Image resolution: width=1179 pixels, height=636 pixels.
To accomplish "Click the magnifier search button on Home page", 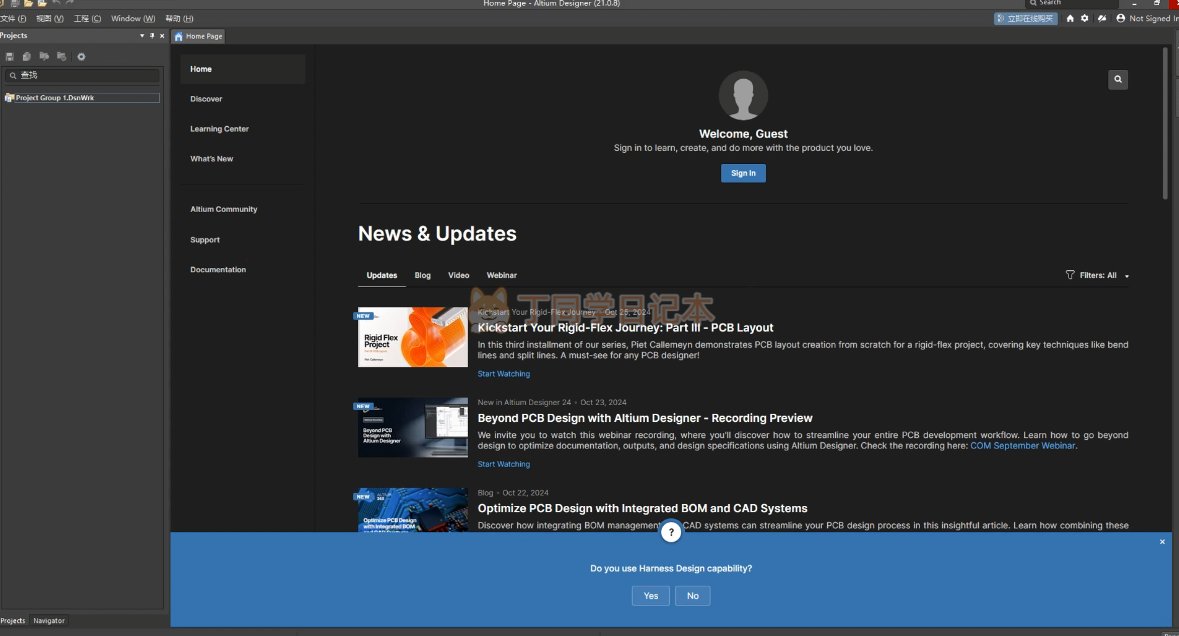I will click(1118, 79).
